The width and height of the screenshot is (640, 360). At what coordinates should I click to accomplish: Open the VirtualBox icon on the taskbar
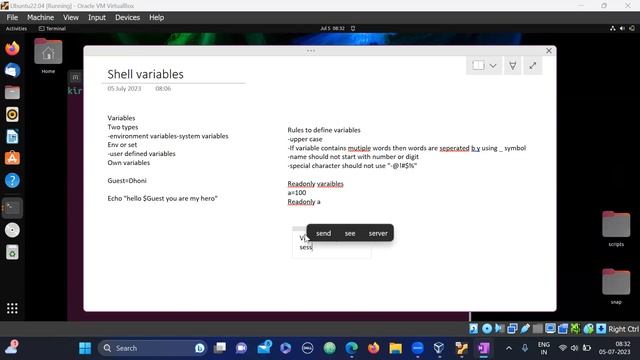439,348
